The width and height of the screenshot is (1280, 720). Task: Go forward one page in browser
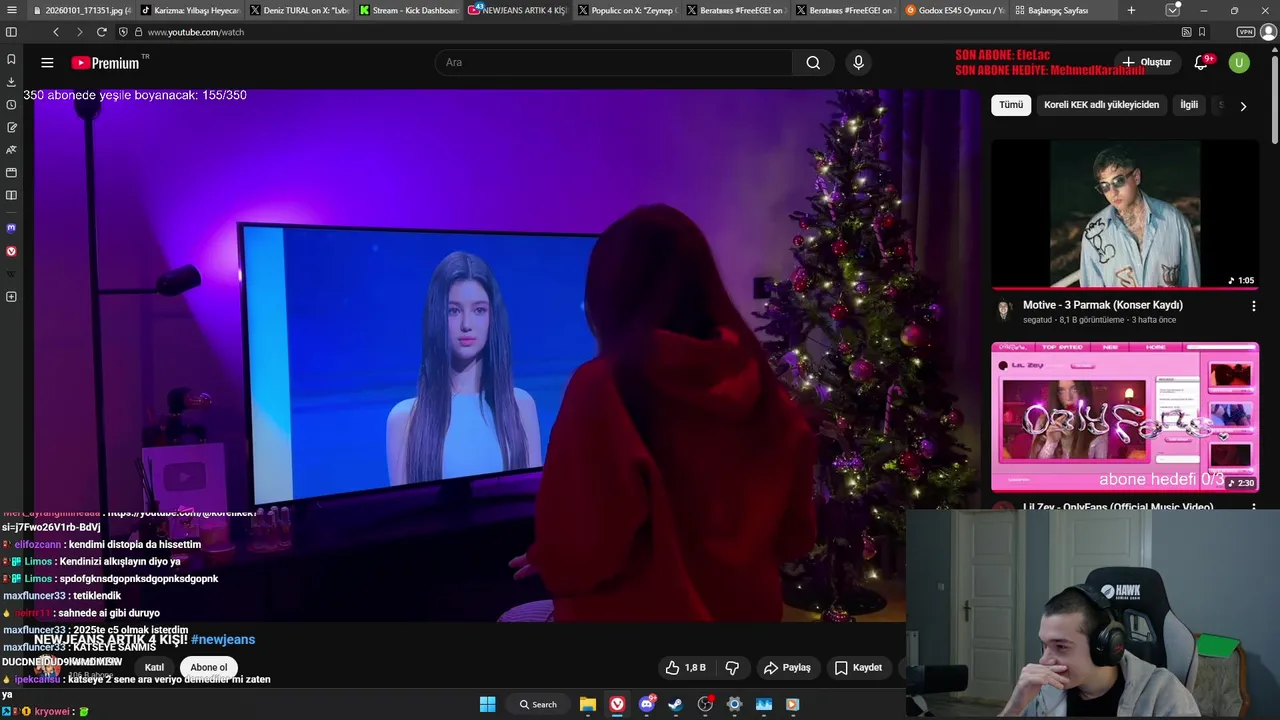click(x=79, y=32)
